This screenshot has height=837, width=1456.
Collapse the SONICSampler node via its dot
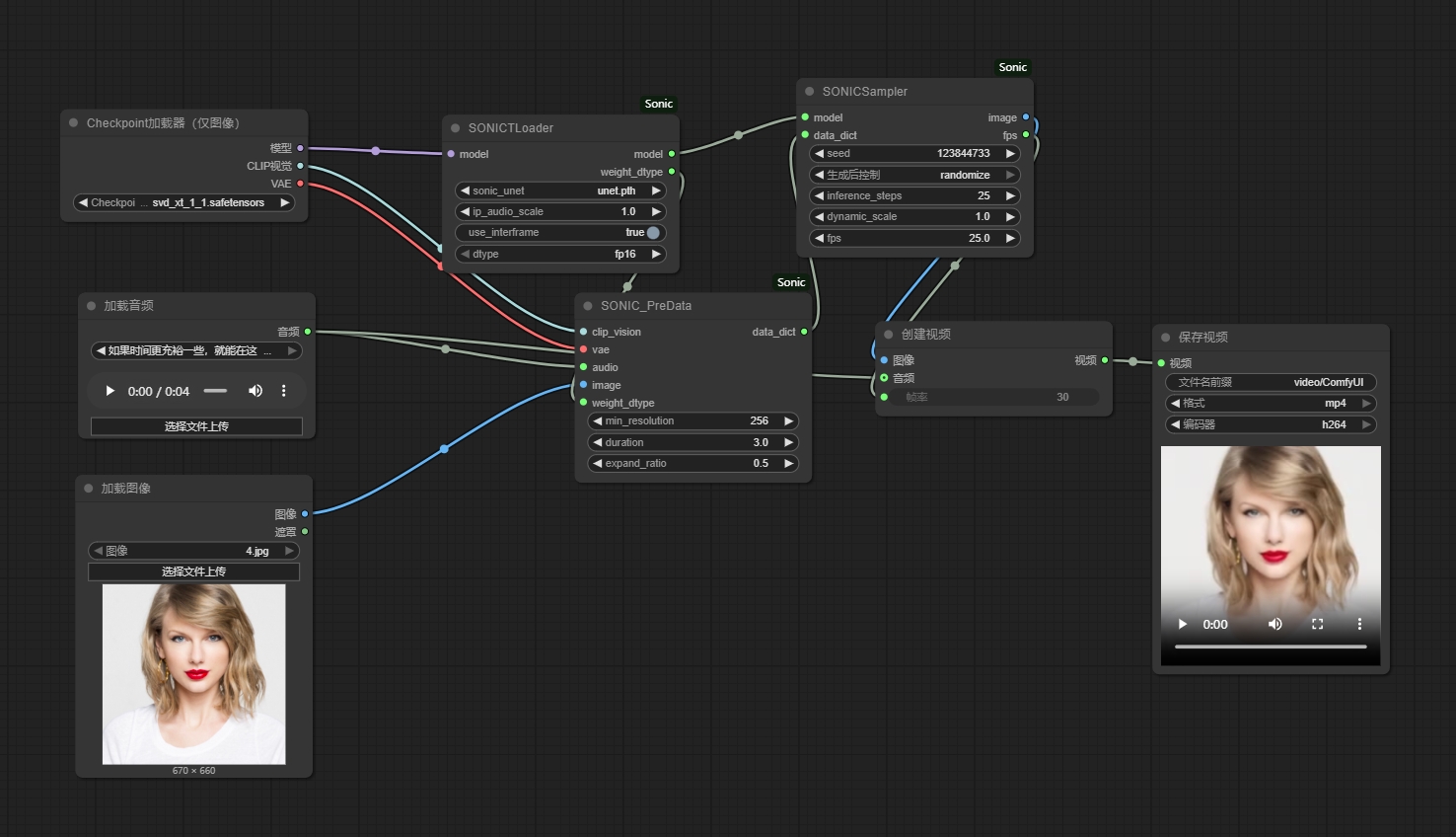[809, 92]
